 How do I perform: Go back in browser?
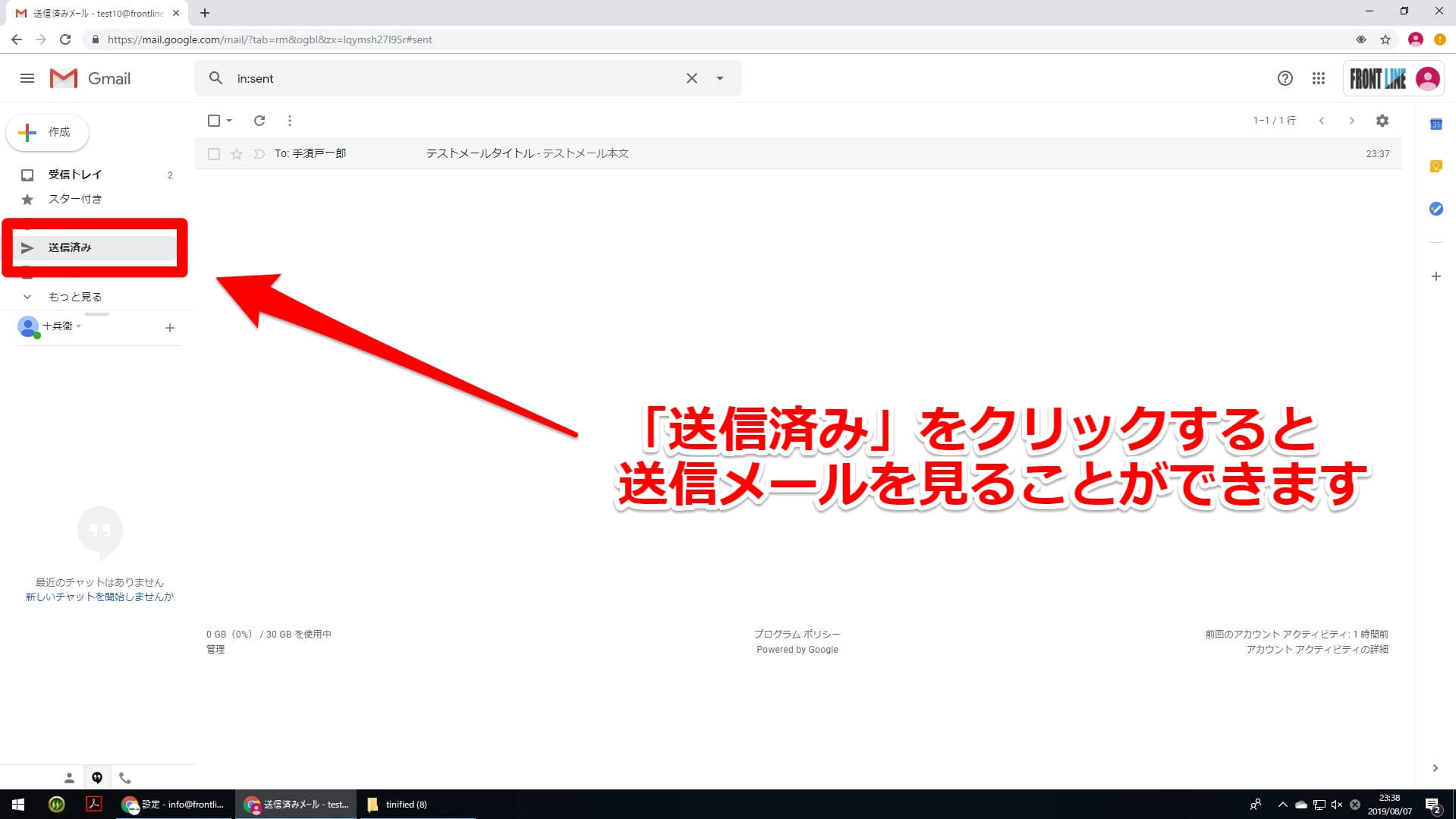coord(16,39)
